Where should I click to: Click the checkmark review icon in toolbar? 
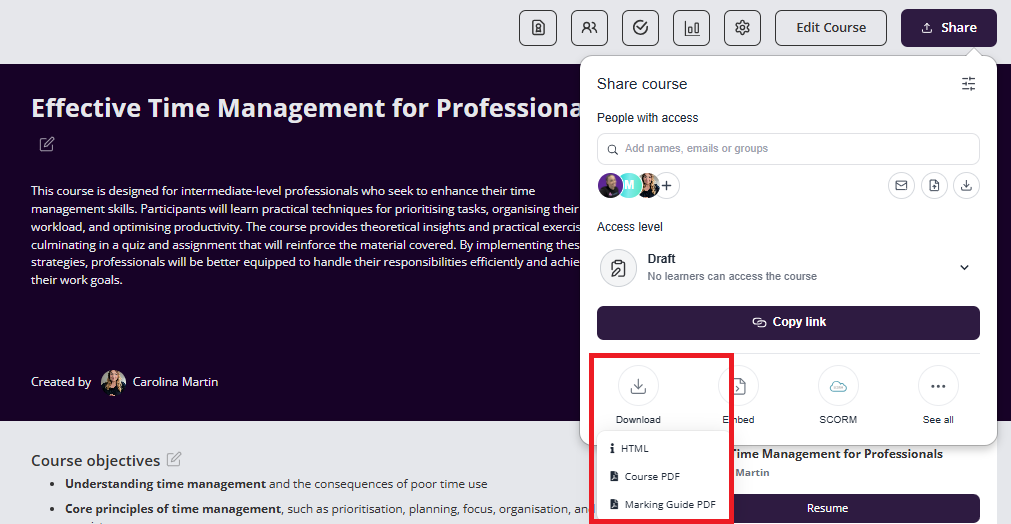(640, 28)
